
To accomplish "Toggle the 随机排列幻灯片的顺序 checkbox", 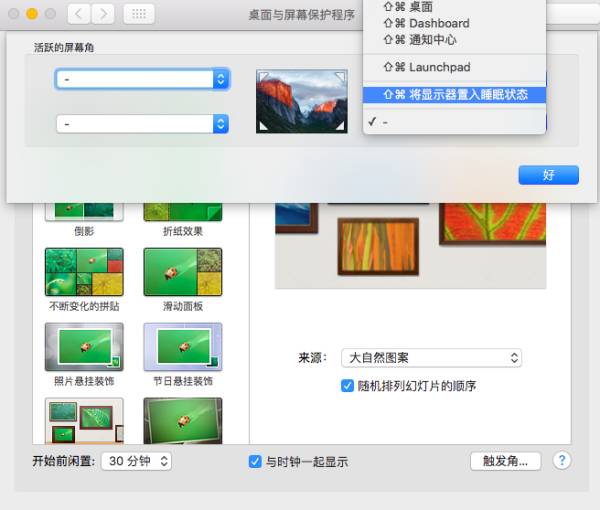I will 348,386.
